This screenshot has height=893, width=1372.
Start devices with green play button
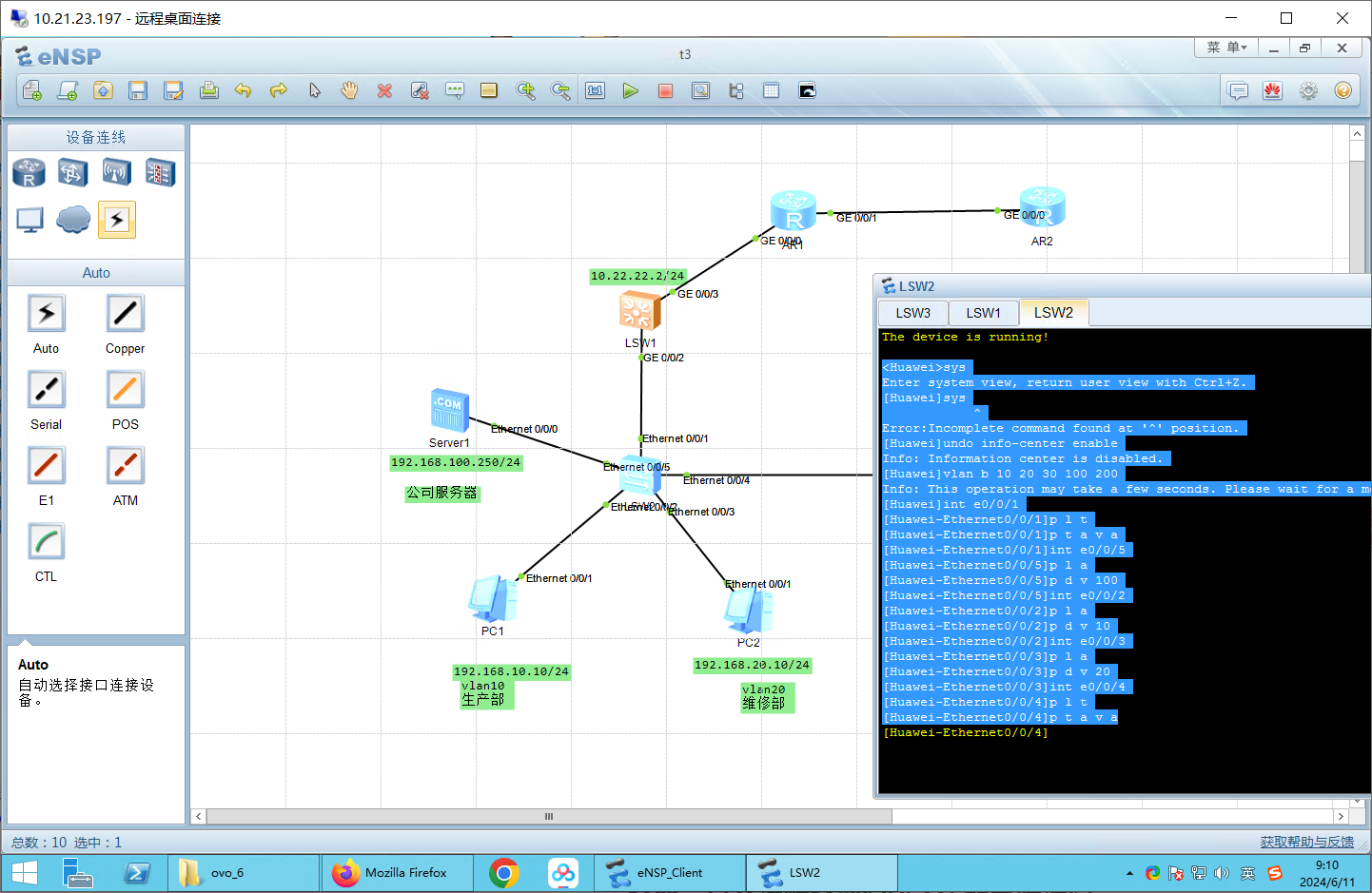[631, 90]
